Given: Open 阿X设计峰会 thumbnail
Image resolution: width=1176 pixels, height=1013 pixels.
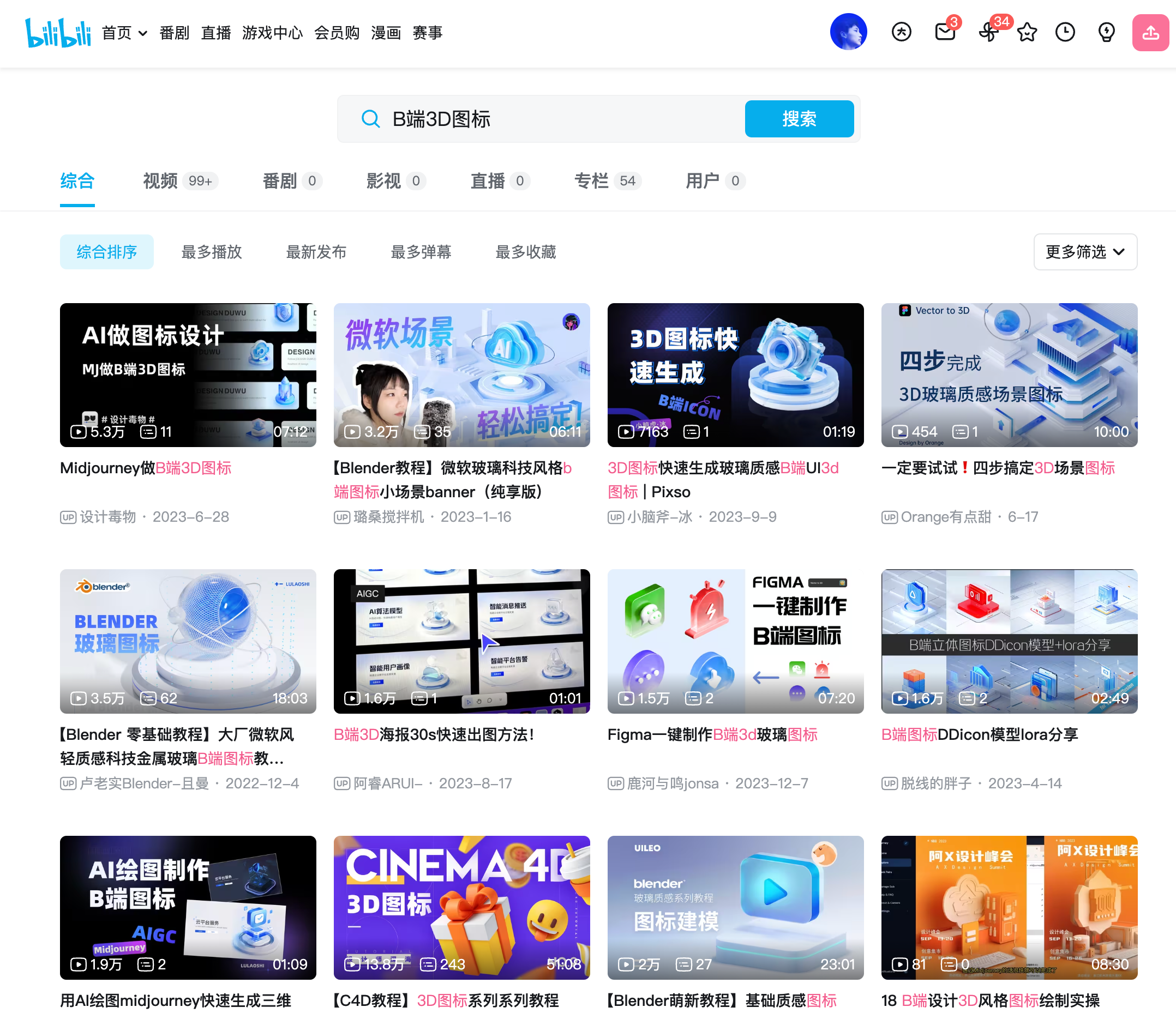Looking at the screenshot, I should tap(1009, 908).
